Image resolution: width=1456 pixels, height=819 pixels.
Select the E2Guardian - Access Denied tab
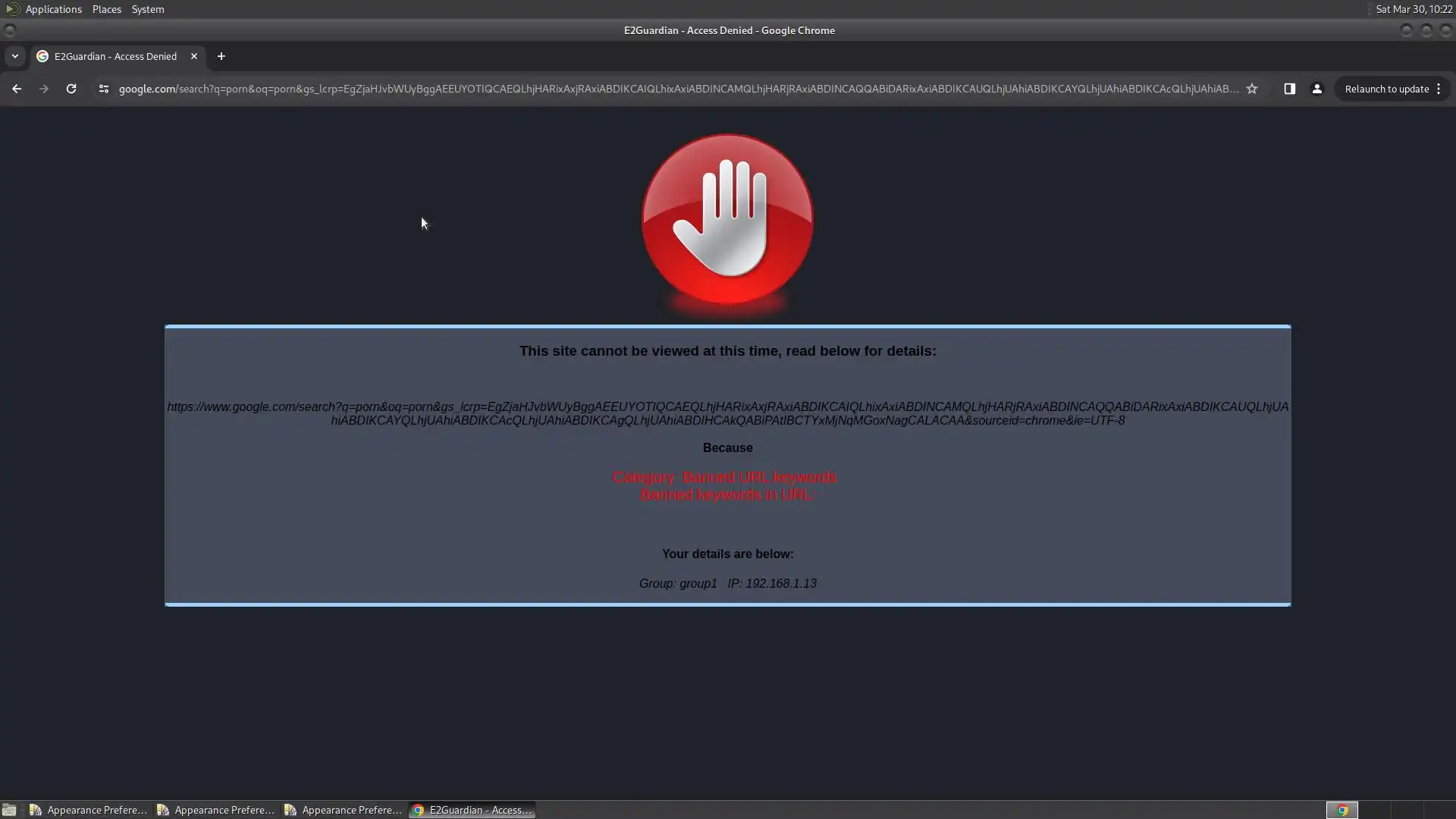pos(114,56)
